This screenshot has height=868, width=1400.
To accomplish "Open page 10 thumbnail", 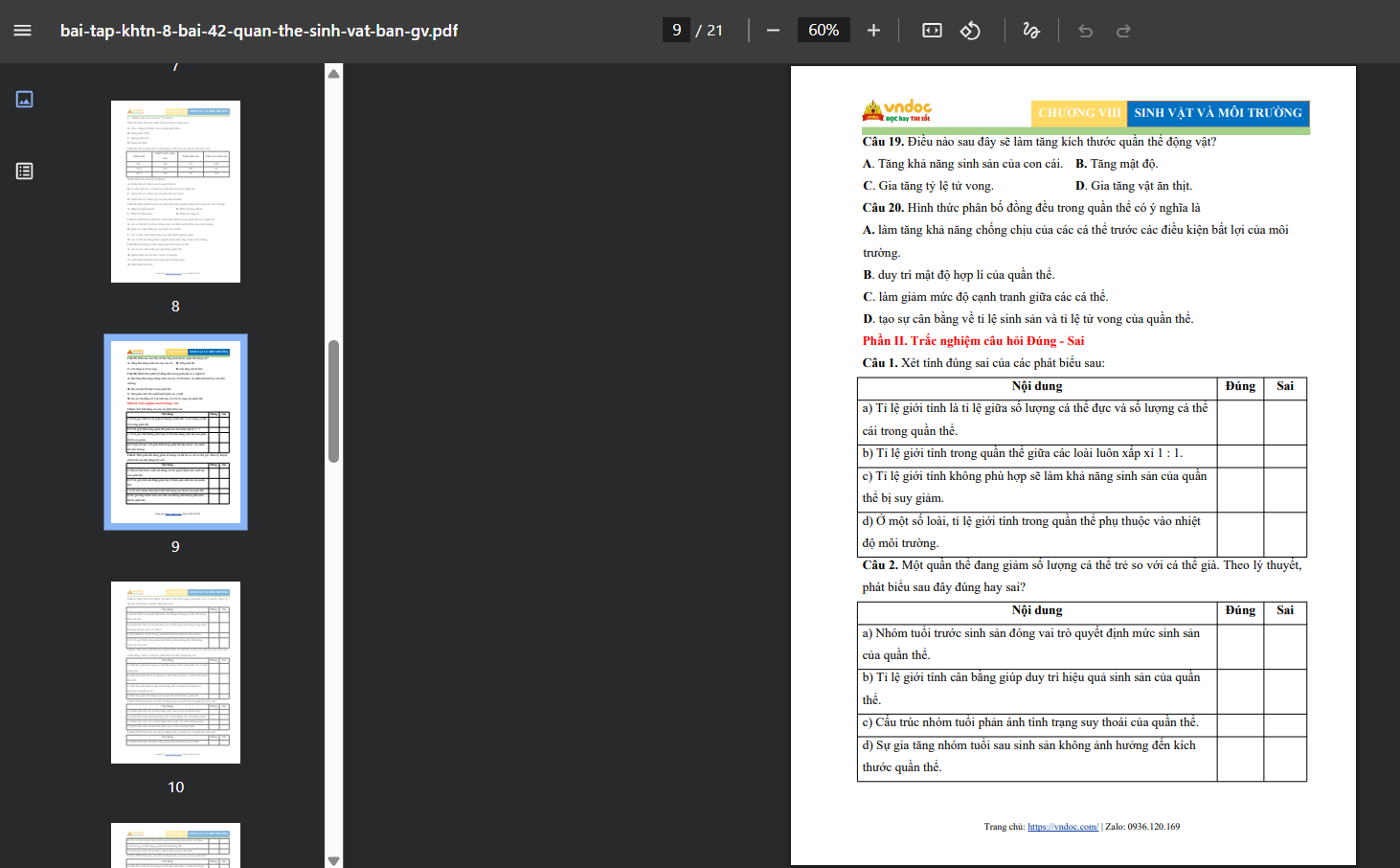I will pyautogui.click(x=175, y=673).
